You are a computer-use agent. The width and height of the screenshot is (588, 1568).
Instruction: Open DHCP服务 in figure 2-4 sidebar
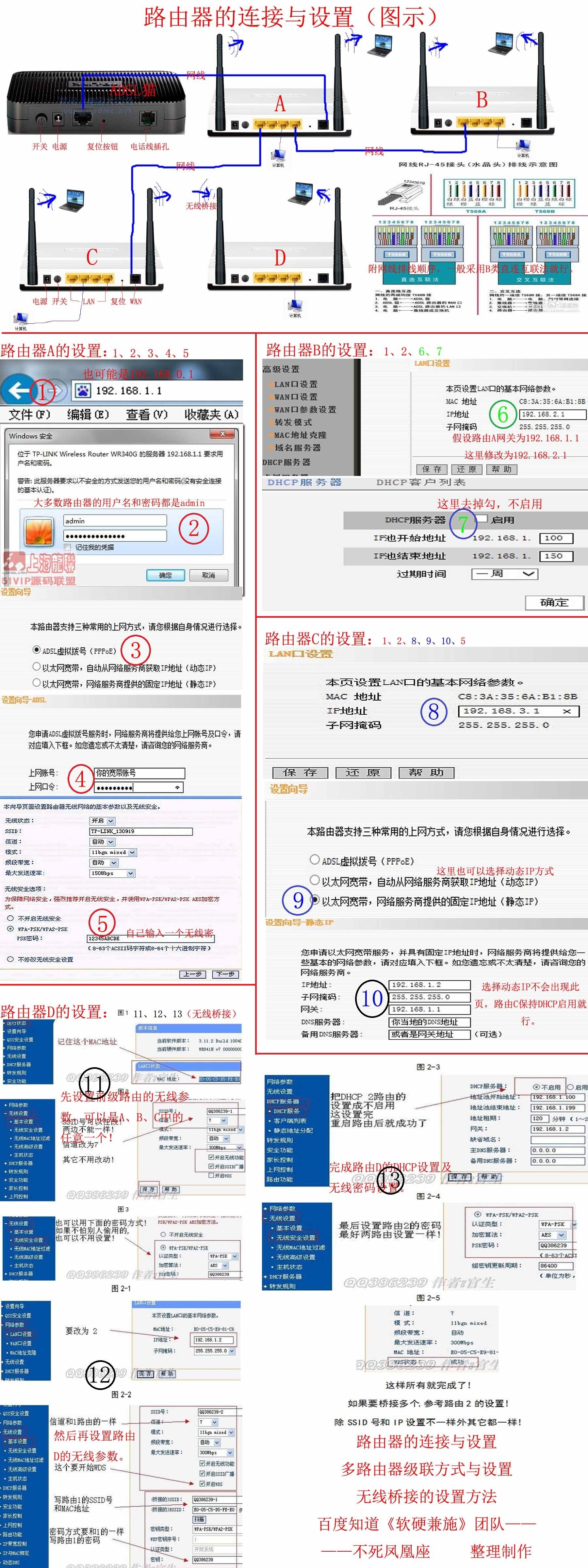pos(287,1111)
